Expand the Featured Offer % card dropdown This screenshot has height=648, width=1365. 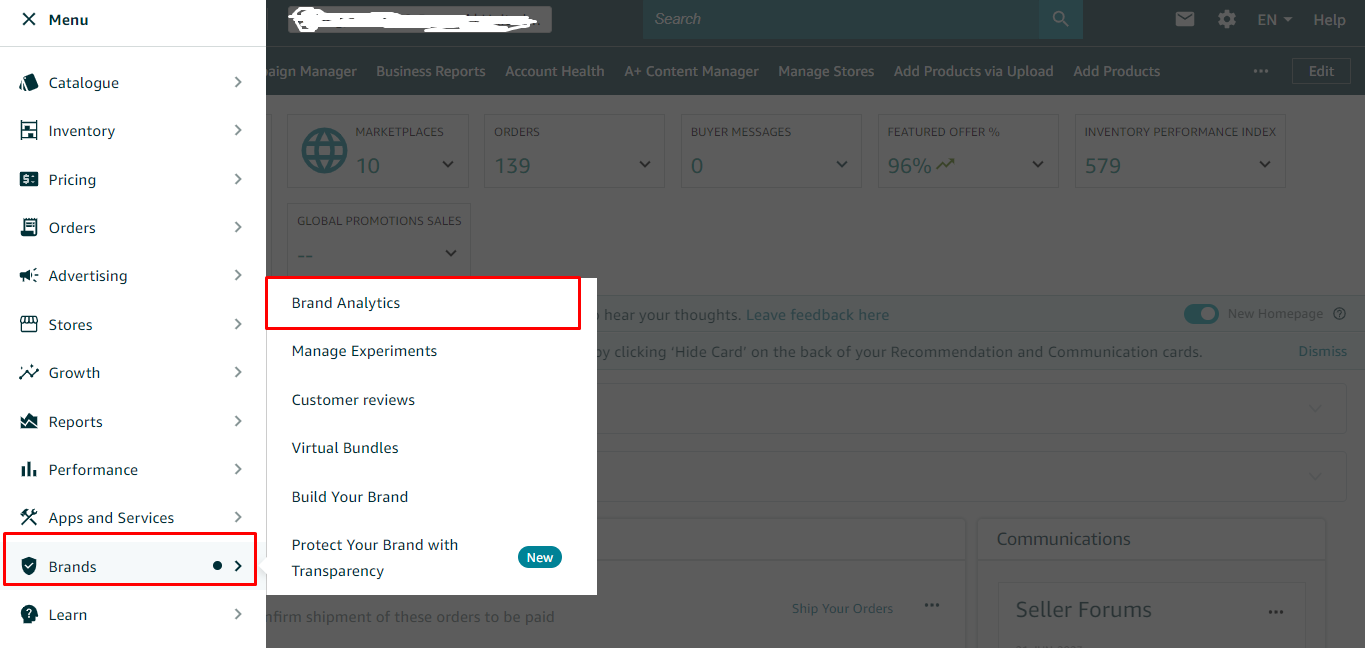click(1038, 165)
